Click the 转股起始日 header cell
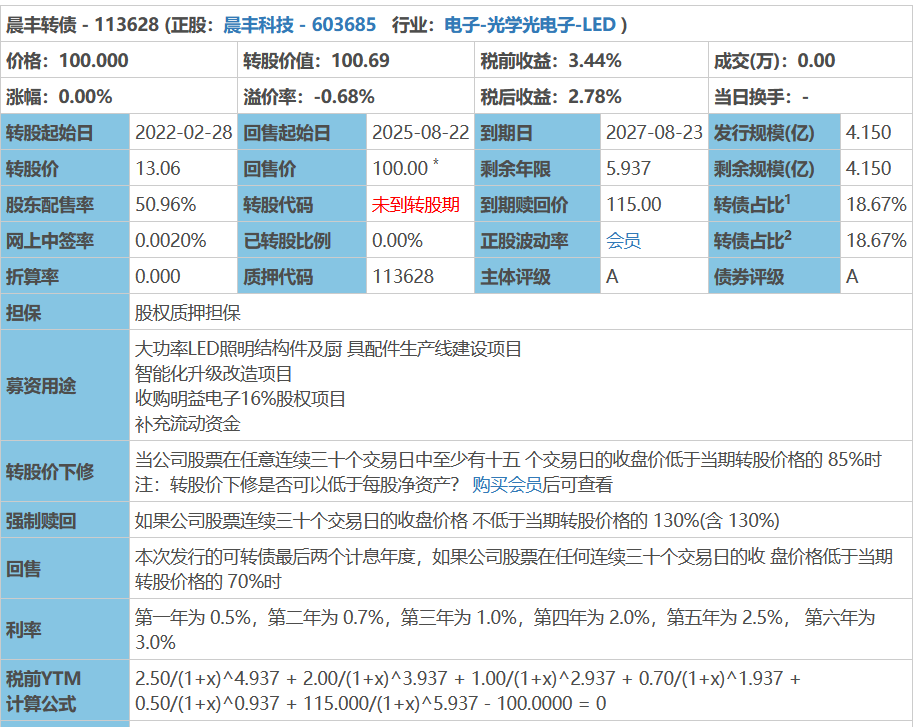 [x=65, y=133]
